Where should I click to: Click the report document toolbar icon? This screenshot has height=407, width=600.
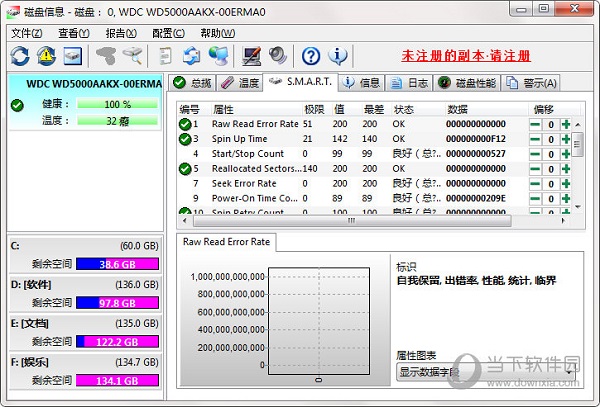[165, 56]
